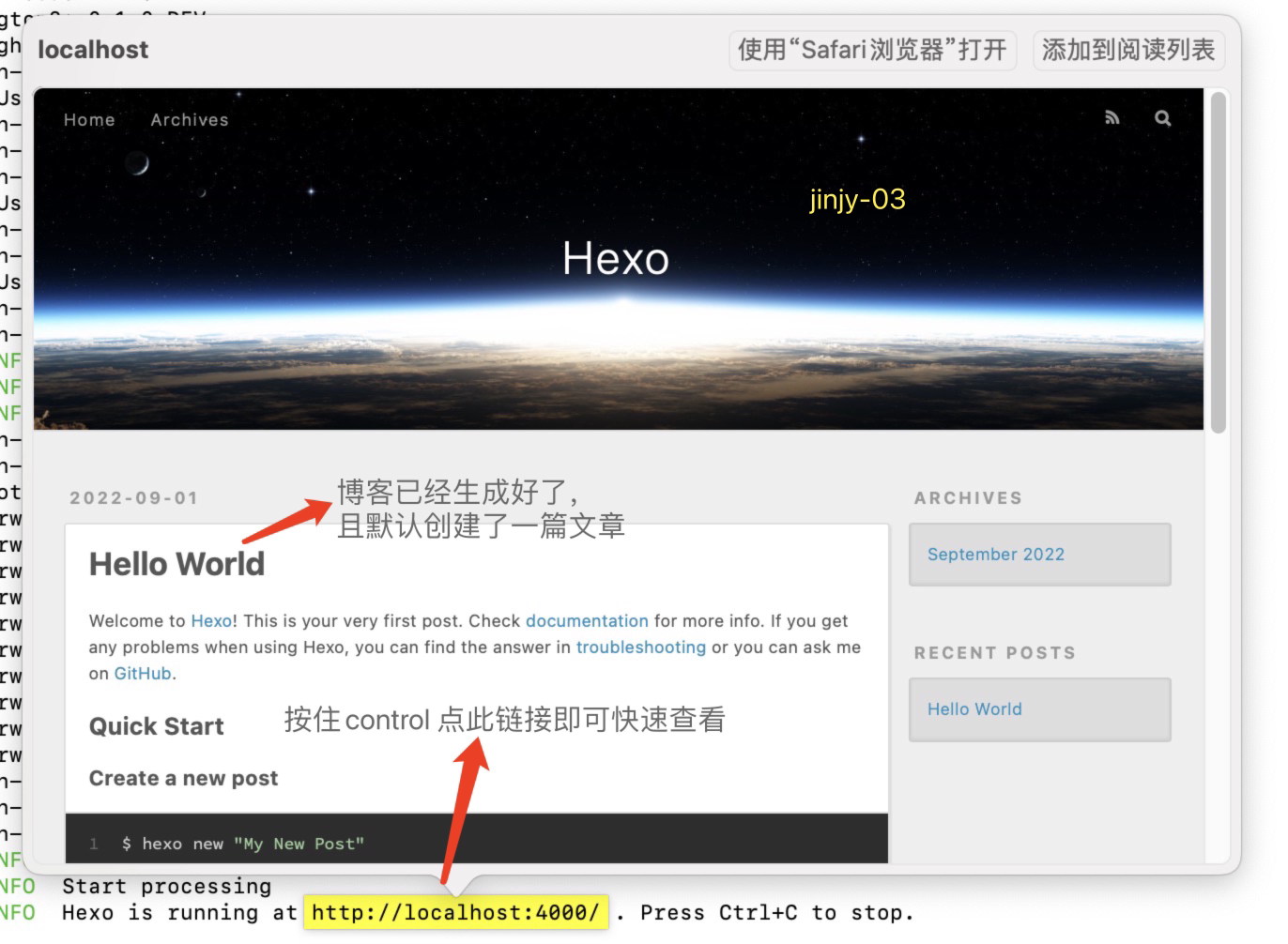Click the preview popup vertical scrollbar

pyautogui.click(x=1219, y=263)
